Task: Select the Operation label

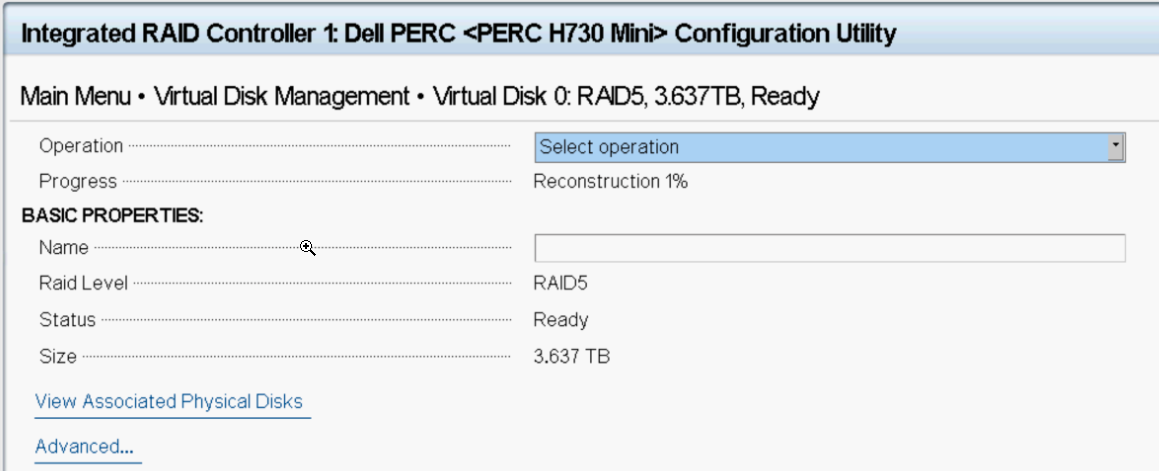Action: (x=81, y=146)
